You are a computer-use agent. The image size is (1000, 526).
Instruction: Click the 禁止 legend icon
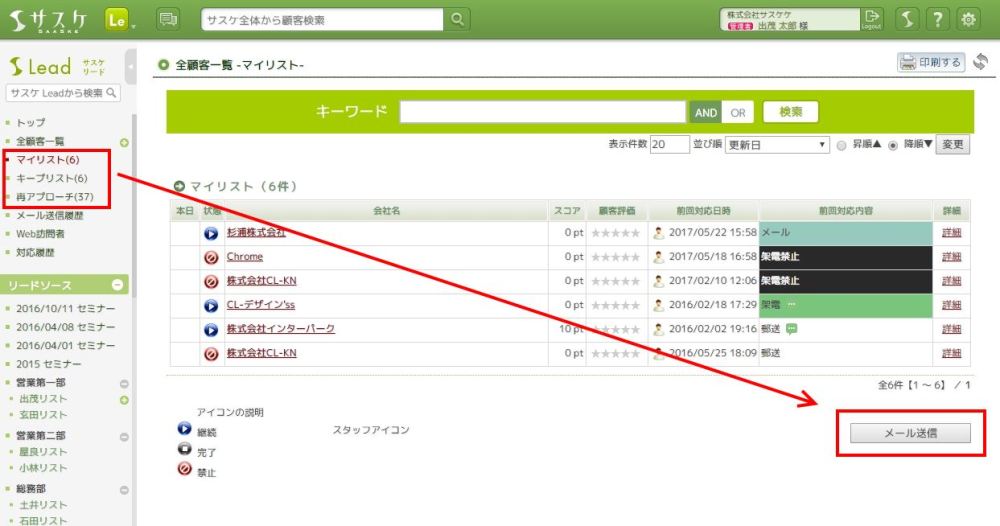(184, 469)
